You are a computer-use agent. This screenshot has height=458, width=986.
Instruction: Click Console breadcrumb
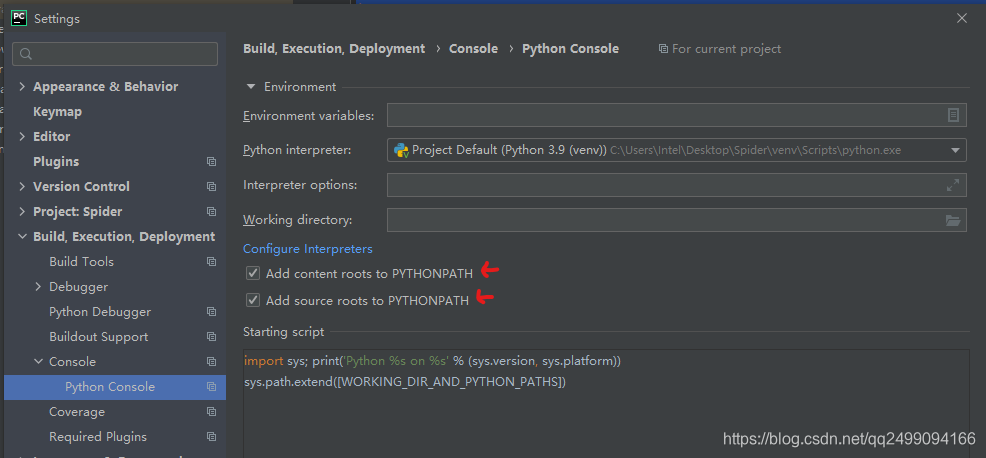(x=474, y=48)
